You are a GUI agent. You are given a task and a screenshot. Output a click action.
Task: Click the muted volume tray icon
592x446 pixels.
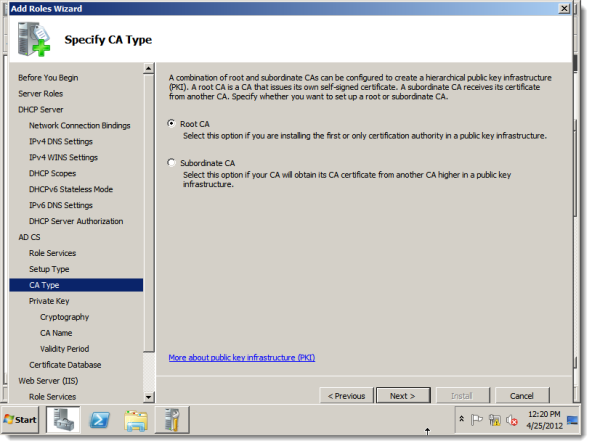tap(512, 420)
